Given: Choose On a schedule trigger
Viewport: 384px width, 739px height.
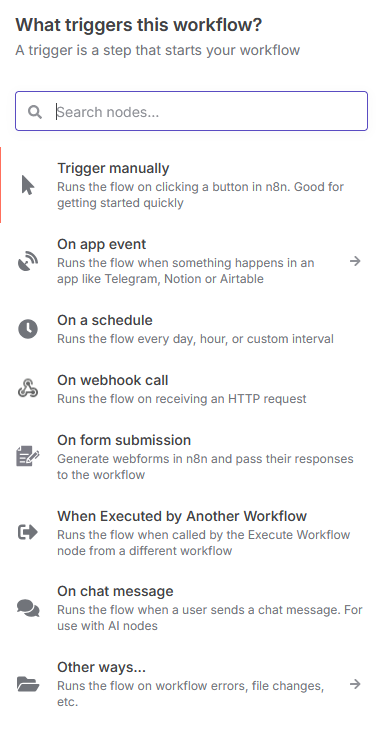Looking at the screenshot, I should coord(105,320).
